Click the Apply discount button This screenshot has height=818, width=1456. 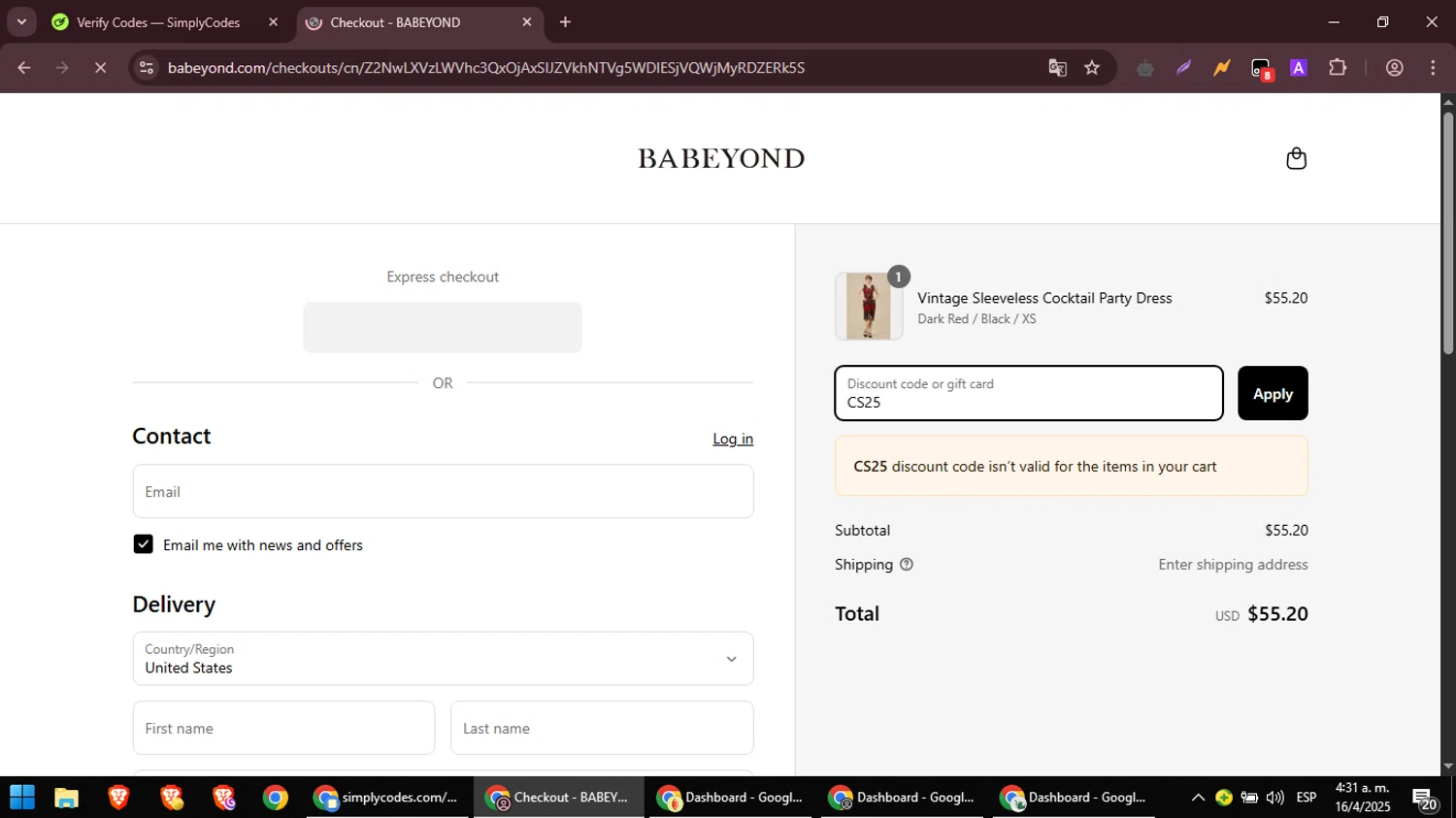pos(1273,393)
